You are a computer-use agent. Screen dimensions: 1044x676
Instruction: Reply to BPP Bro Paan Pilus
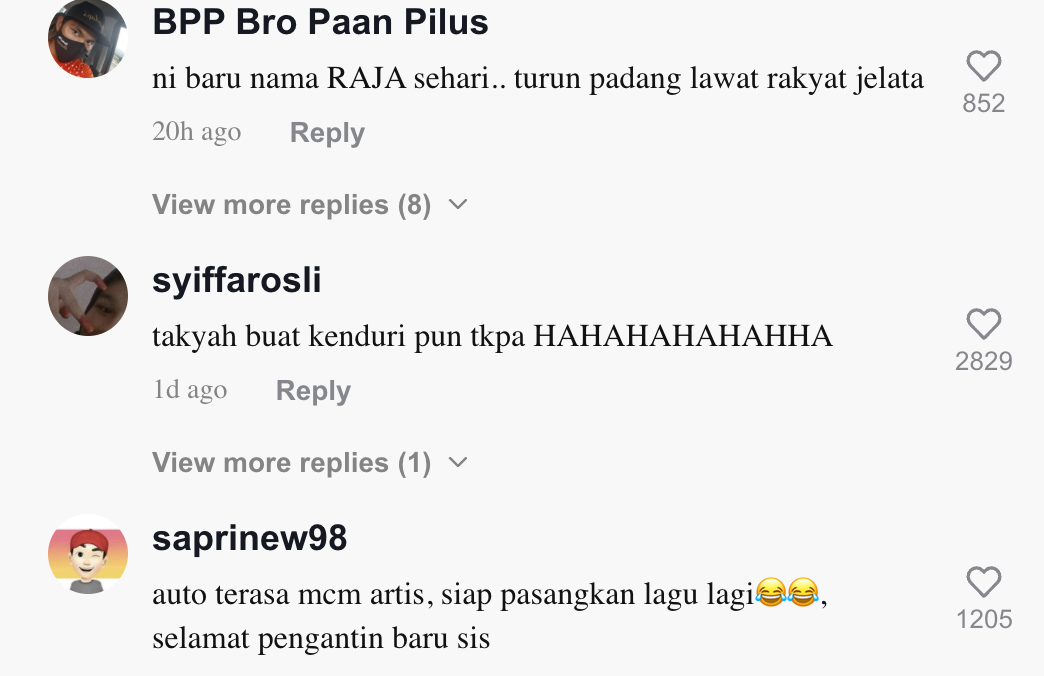point(327,133)
